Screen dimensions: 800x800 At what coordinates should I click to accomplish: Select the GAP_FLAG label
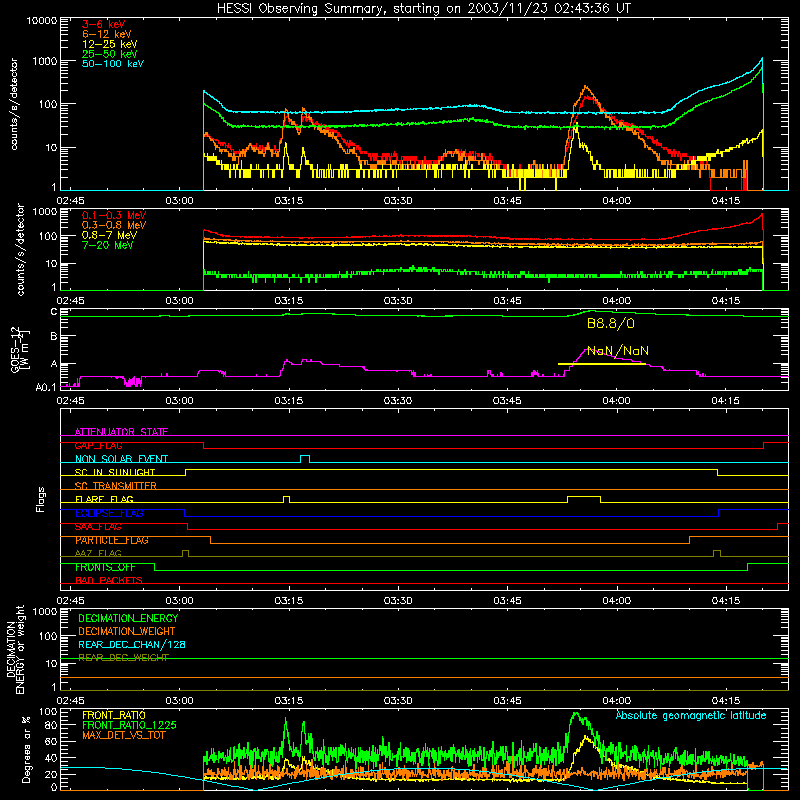tap(98, 445)
